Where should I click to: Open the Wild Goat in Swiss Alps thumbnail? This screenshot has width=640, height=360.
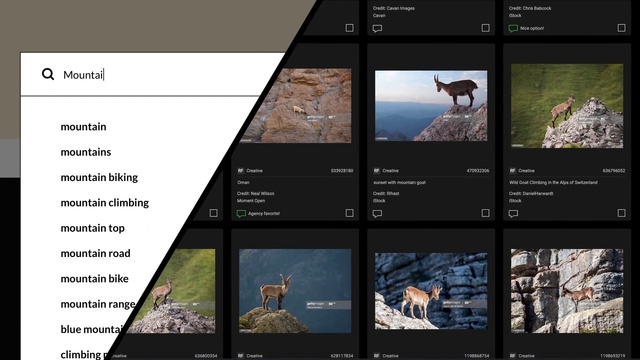coord(567,106)
